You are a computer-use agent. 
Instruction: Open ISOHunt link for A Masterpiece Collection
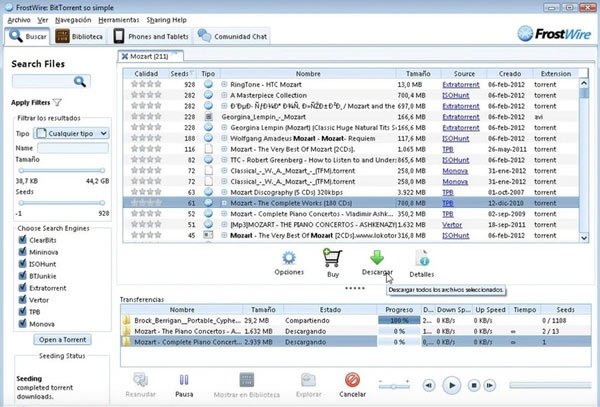[x=456, y=95]
